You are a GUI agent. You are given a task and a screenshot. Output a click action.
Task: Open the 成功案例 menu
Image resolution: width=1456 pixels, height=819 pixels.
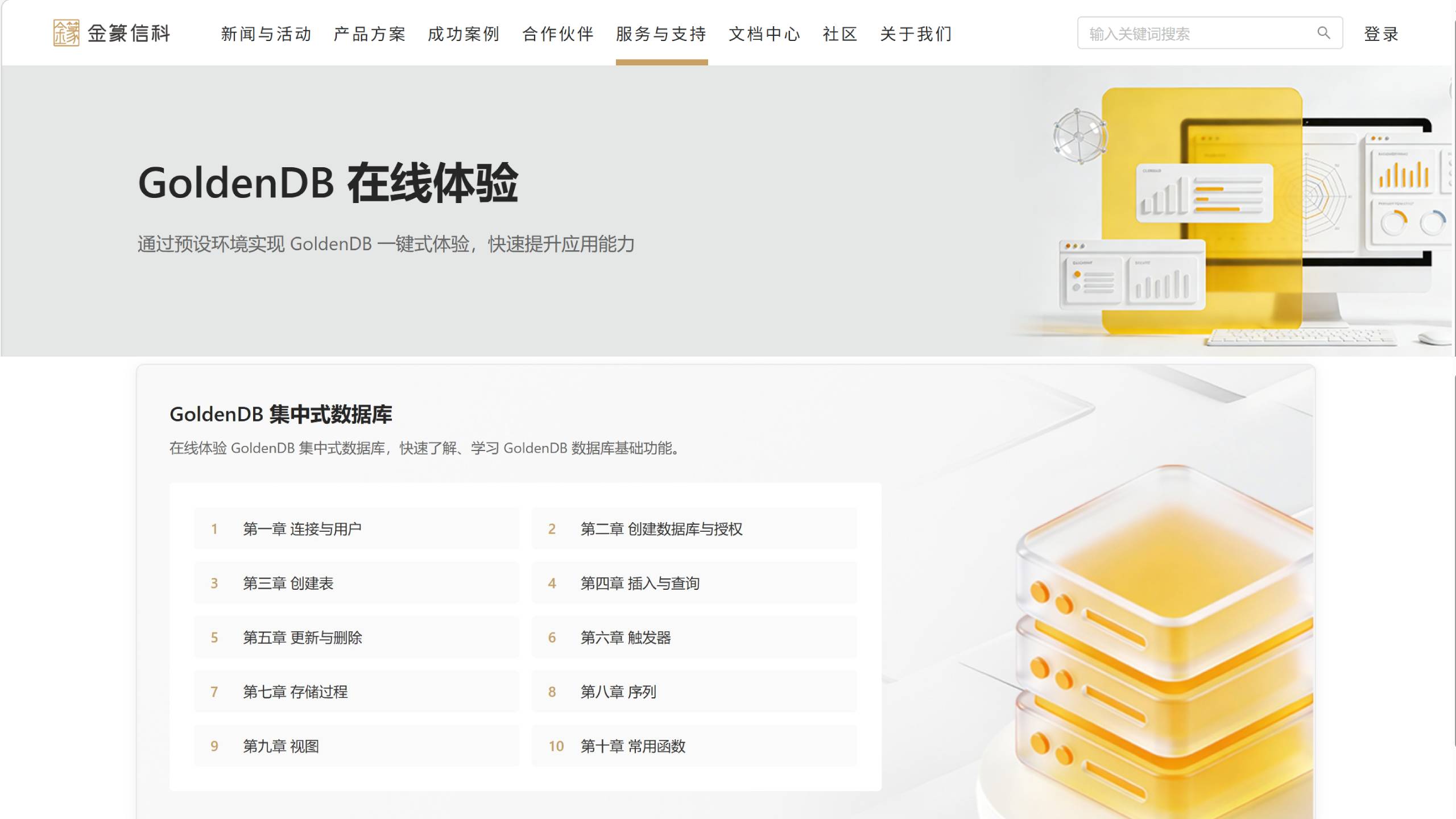tap(464, 34)
